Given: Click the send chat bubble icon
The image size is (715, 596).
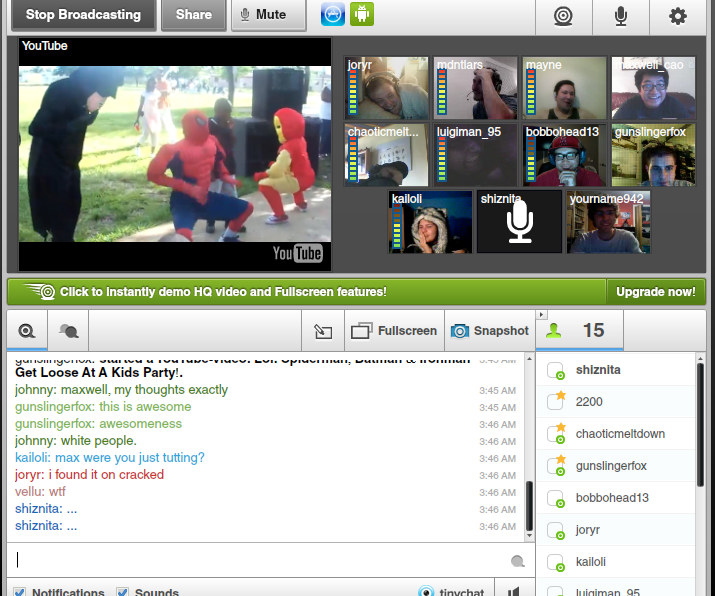Looking at the screenshot, I should 518,561.
